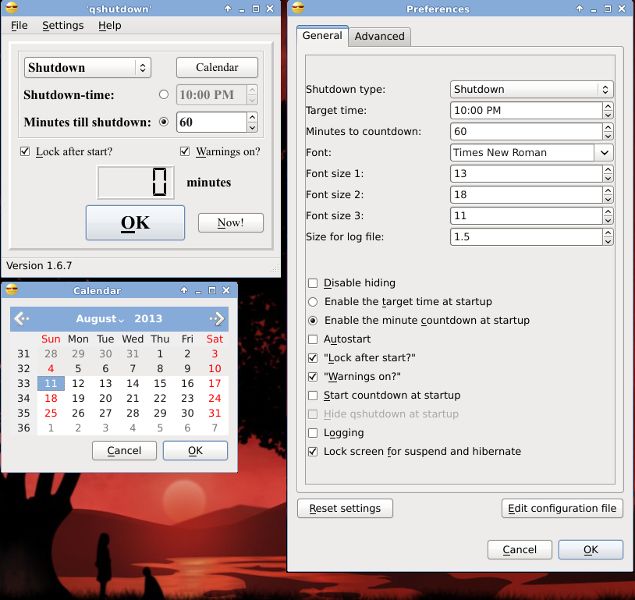Image resolution: width=635 pixels, height=600 pixels.
Task: Open the Settings menu
Action: click(x=63, y=25)
